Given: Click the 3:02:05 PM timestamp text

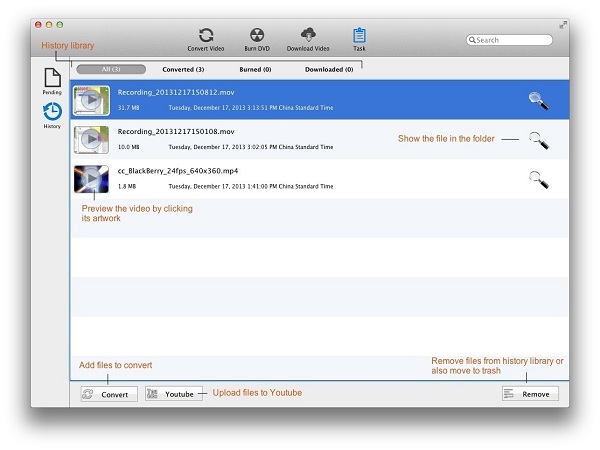Looking at the screenshot, I should pyautogui.click(x=251, y=147).
